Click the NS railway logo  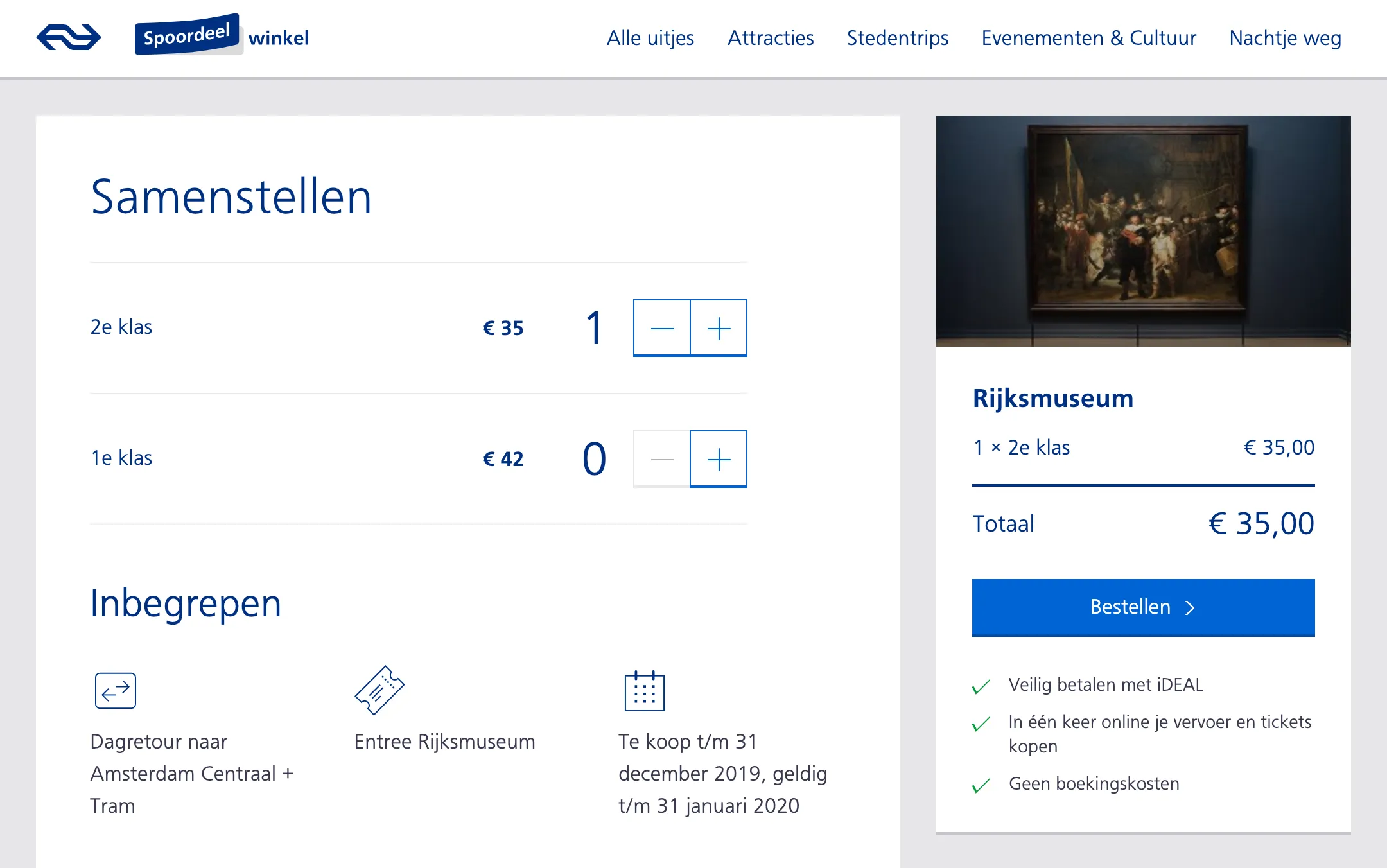click(69, 37)
